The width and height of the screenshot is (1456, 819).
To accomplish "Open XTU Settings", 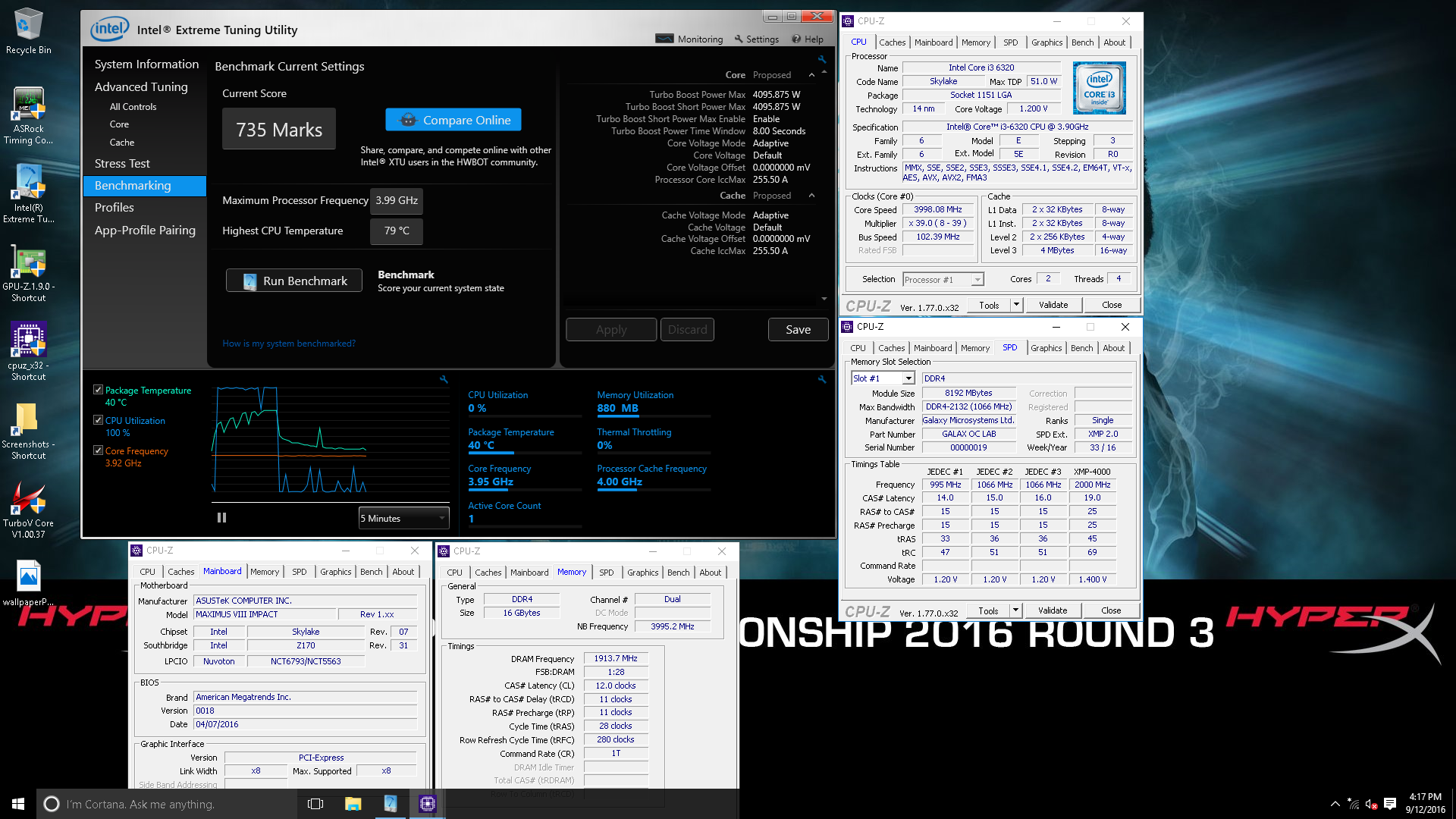I will pos(756,39).
